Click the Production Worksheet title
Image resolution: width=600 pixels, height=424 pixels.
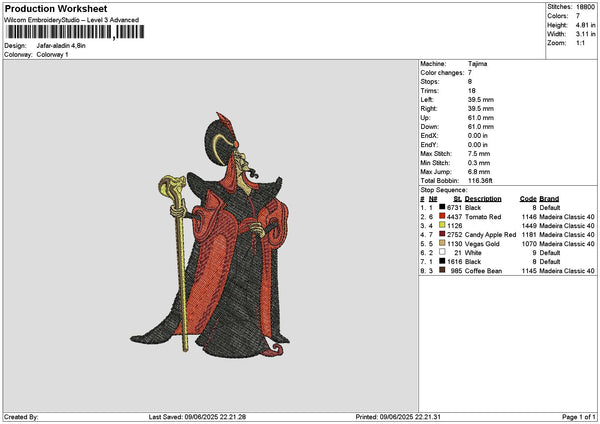[x=56, y=9]
